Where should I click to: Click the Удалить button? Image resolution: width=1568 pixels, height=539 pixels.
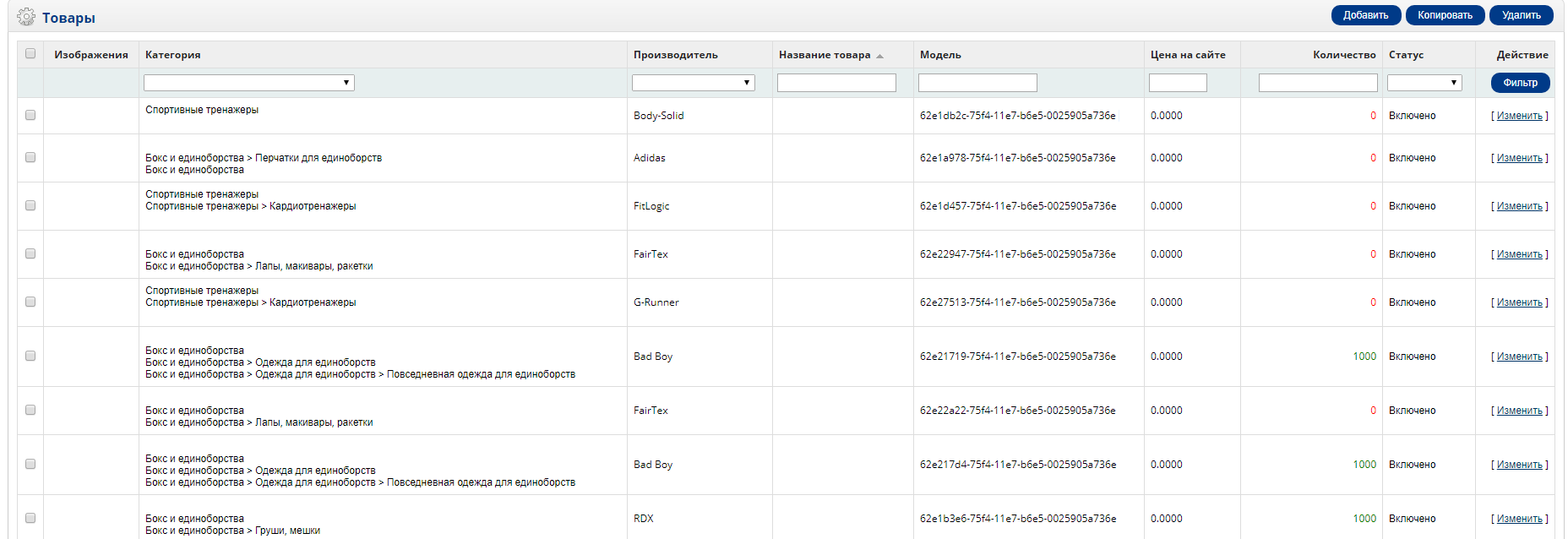coord(1522,15)
